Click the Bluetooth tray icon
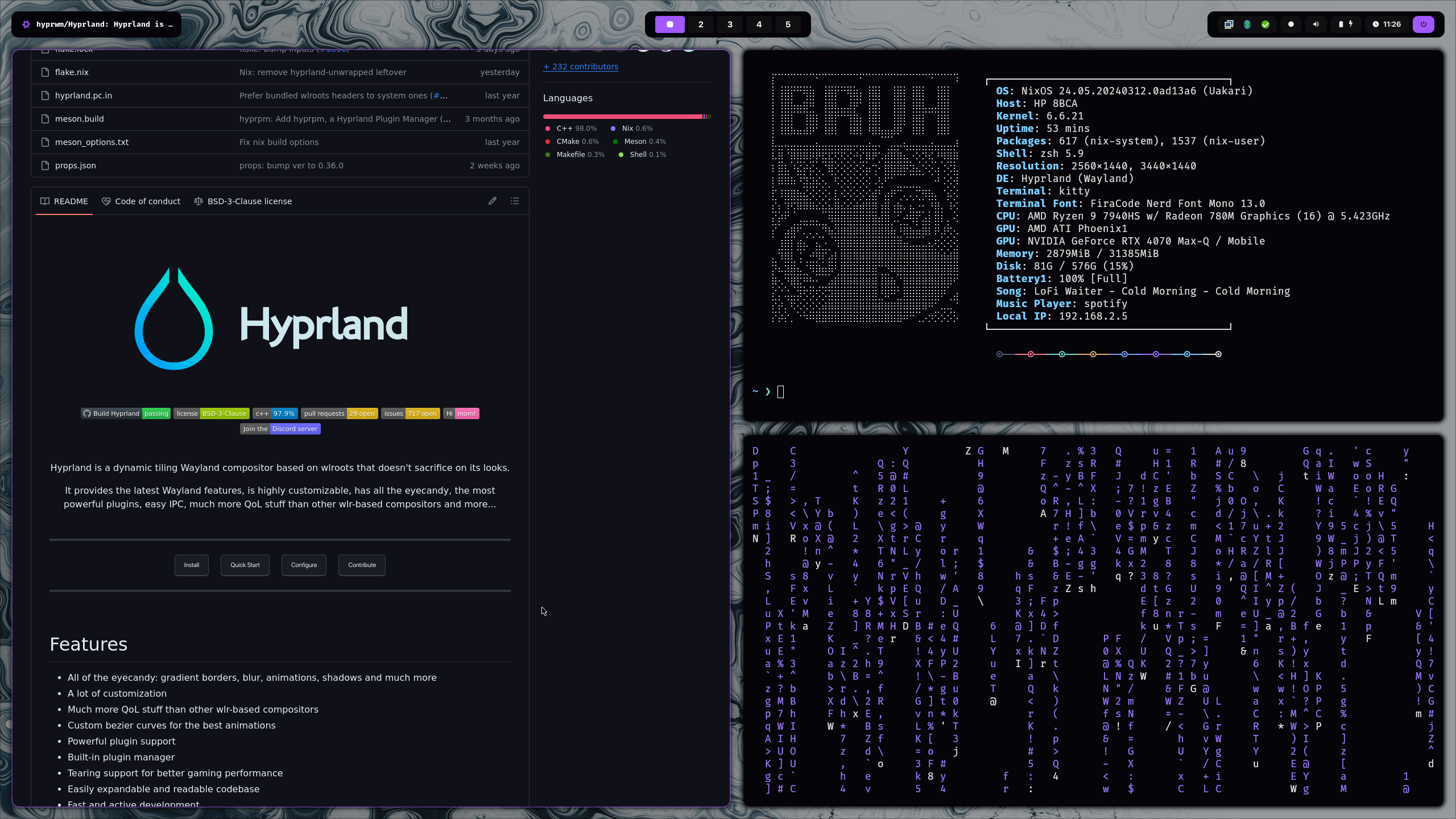This screenshot has height=819, width=1456. 1247,24
